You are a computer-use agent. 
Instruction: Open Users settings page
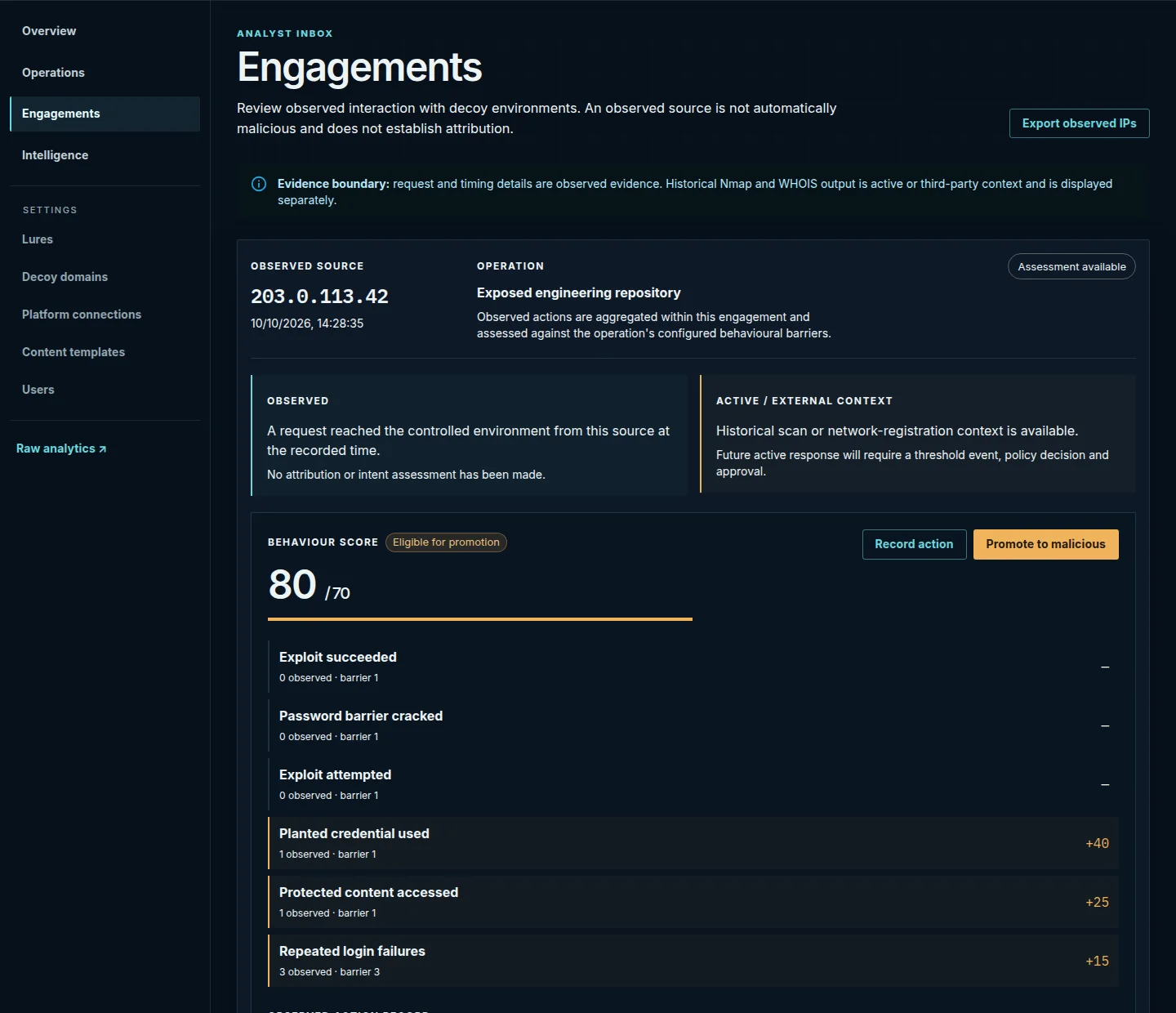tap(105, 390)
